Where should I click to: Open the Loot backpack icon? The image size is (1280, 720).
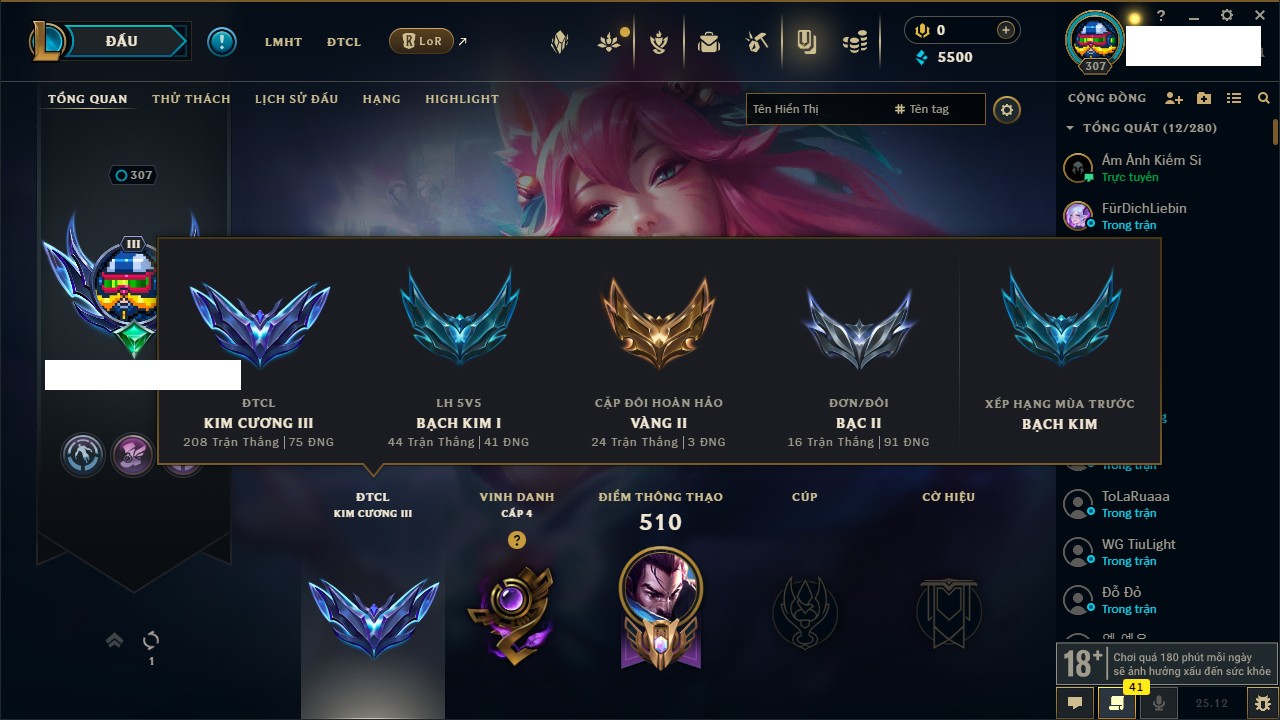coord(709,42)
